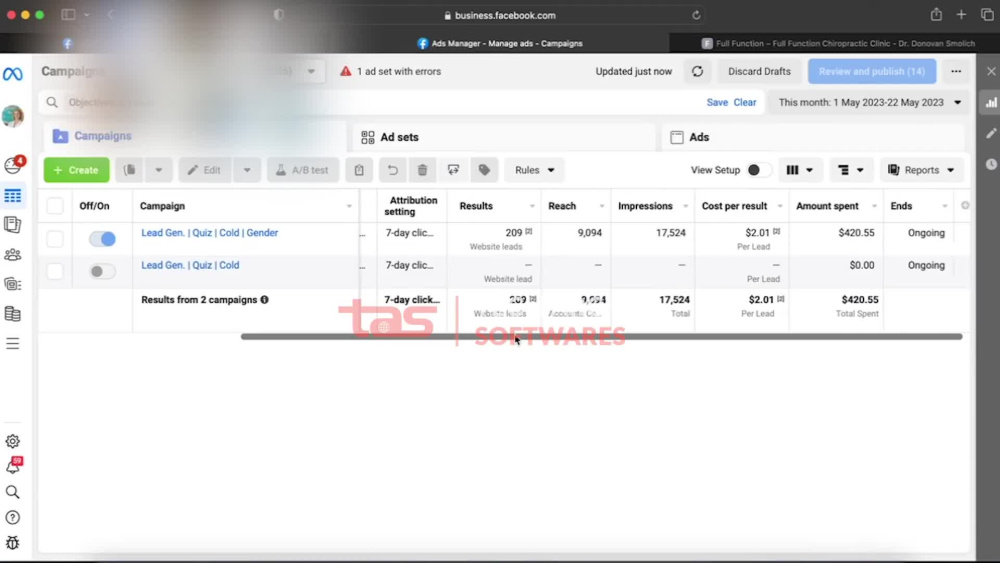The image size is (1000, 563).
Task: Click the horizontal table scrollbar
Action: [601, 337]
